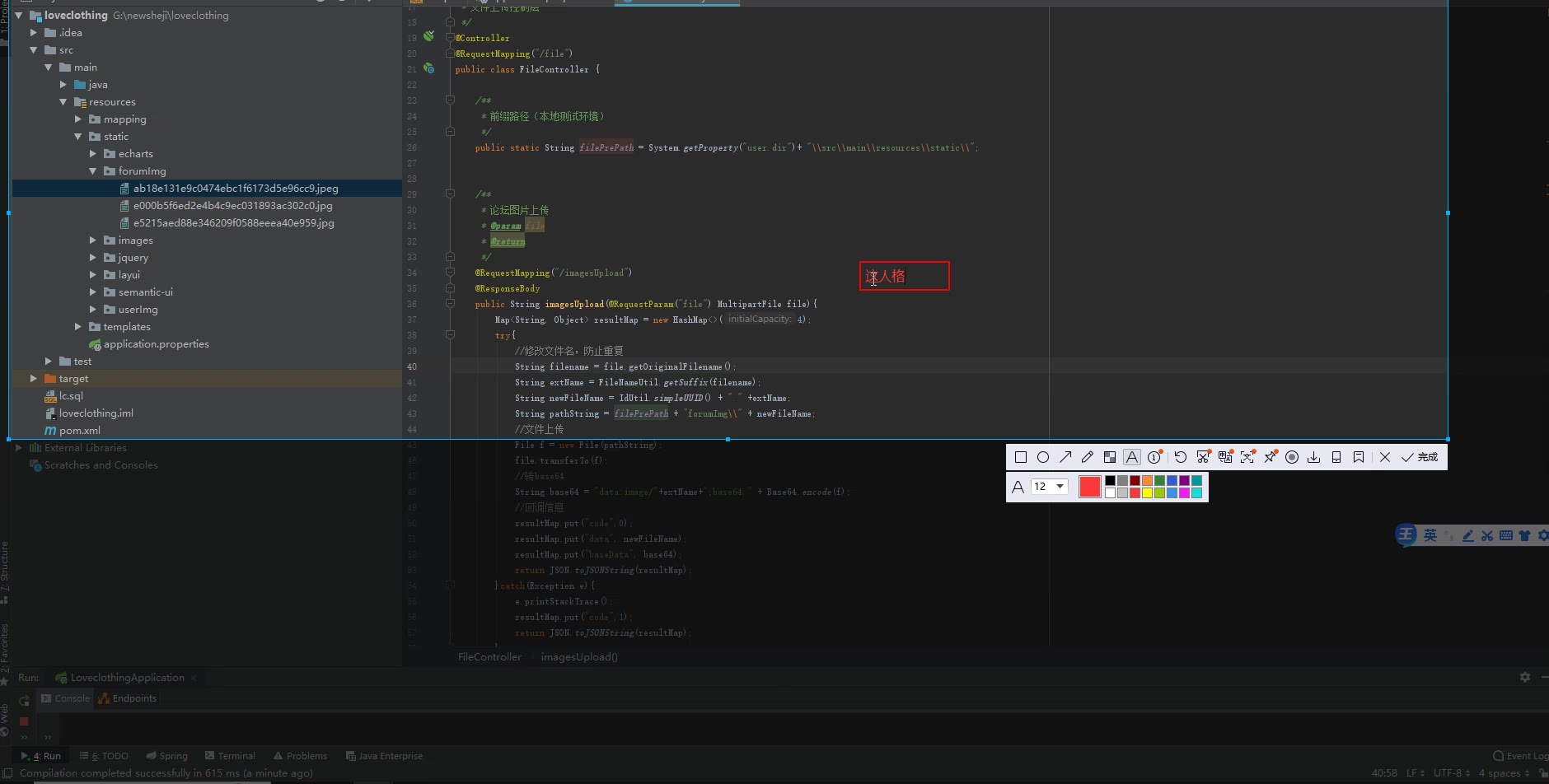The width and height of the screenshot is (1549, 784).
Task: Select the rectangle shape tool
Action: (1021, 457)
